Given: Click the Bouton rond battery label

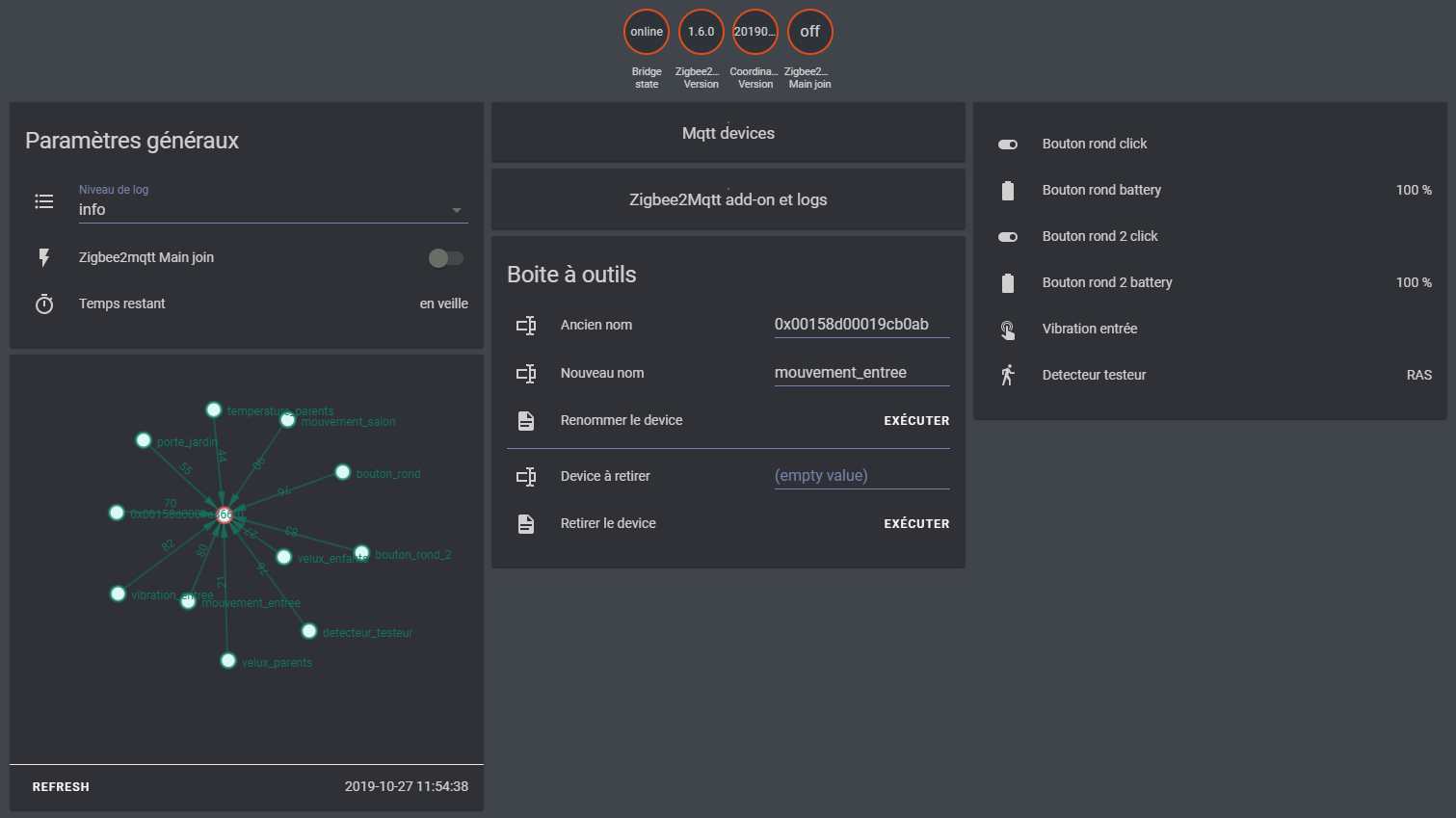Looking at the screenshot, I should [x=1101, y=190].
